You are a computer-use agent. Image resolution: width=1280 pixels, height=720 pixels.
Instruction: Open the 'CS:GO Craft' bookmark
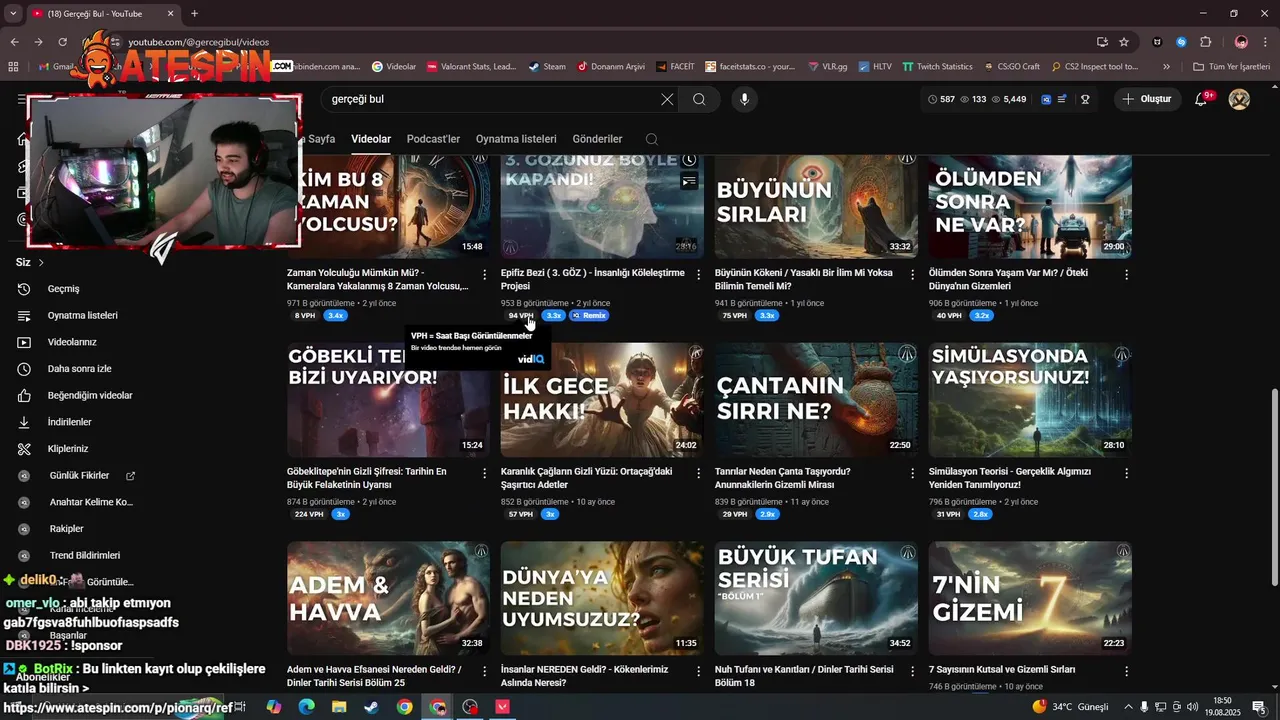click(1010, 67)
